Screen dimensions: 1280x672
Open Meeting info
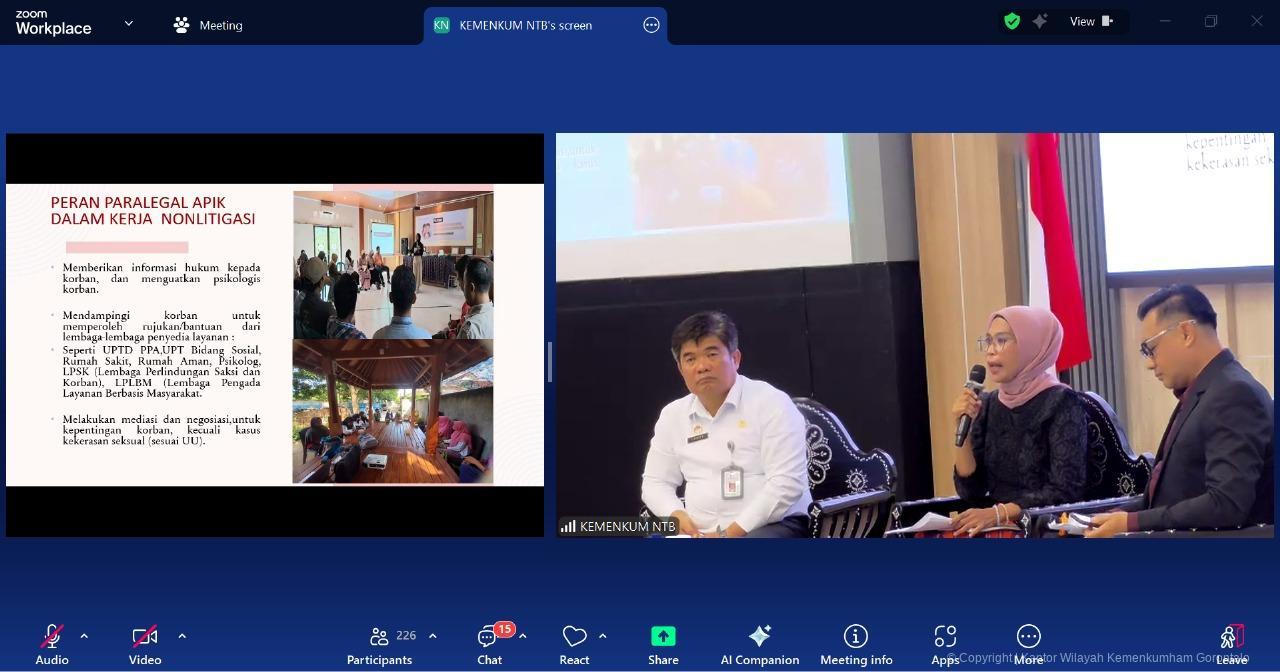[856, 644]
